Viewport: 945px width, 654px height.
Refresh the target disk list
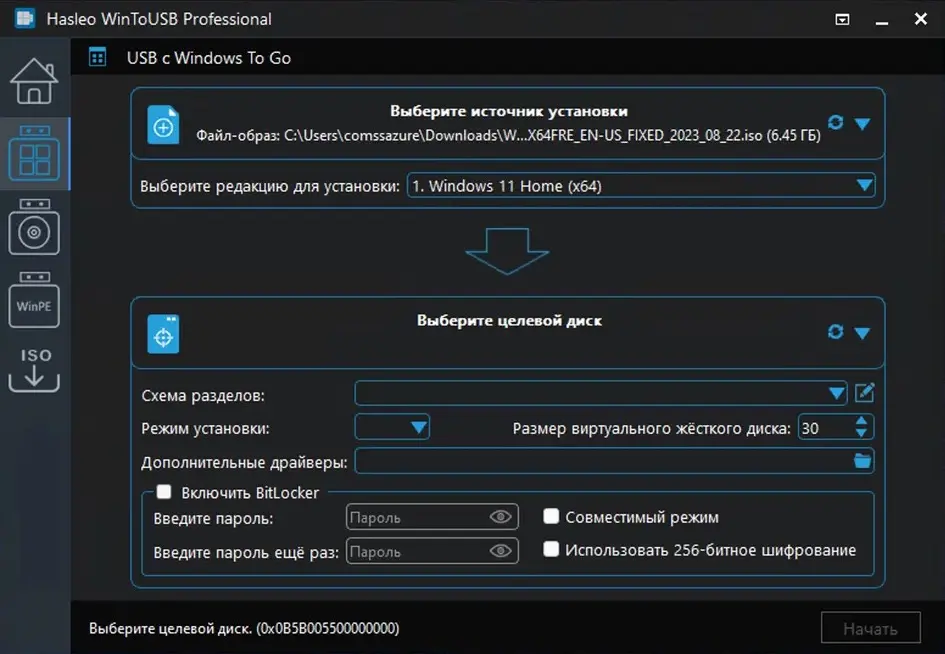pos(835,332)
